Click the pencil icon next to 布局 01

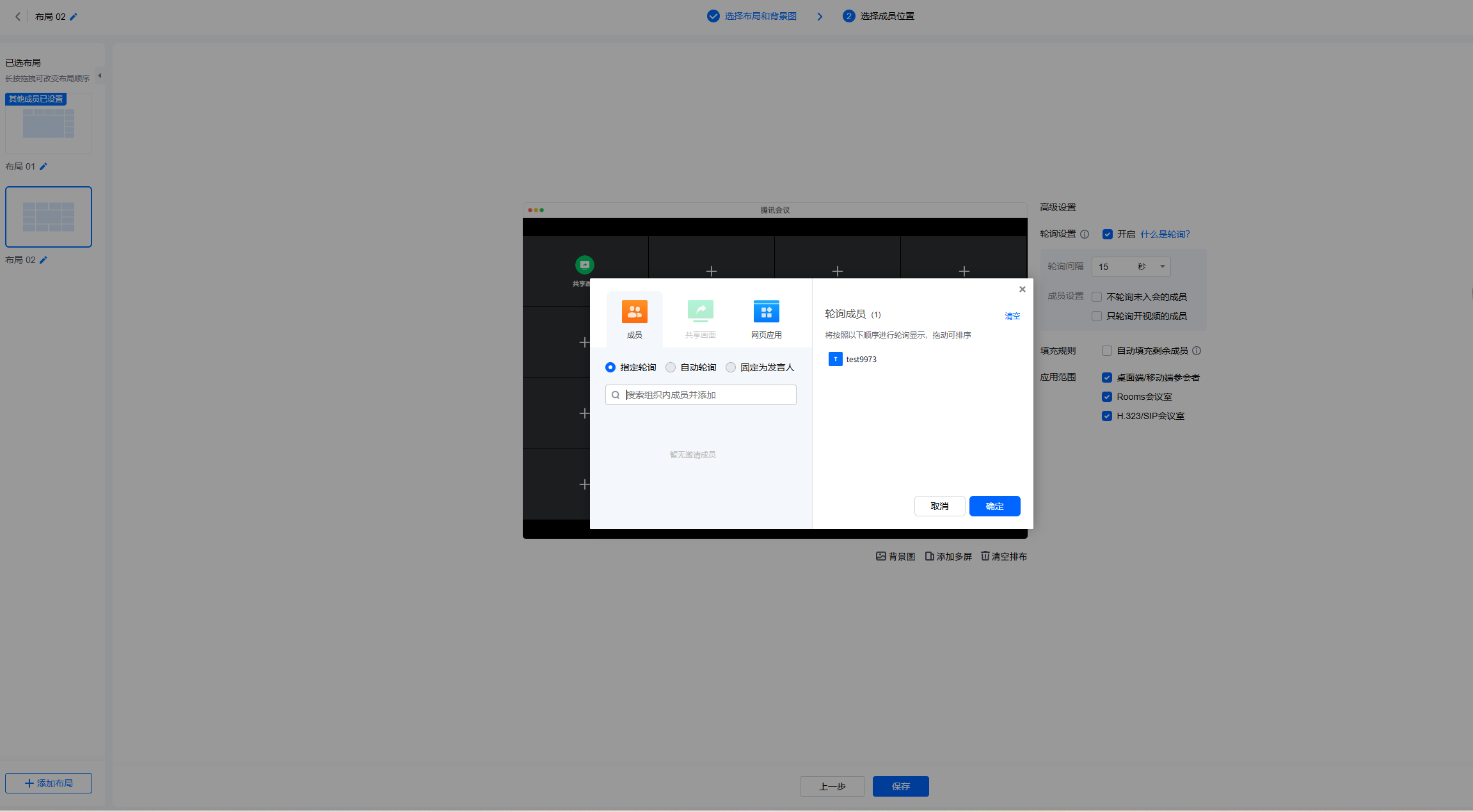coord(44,167)
